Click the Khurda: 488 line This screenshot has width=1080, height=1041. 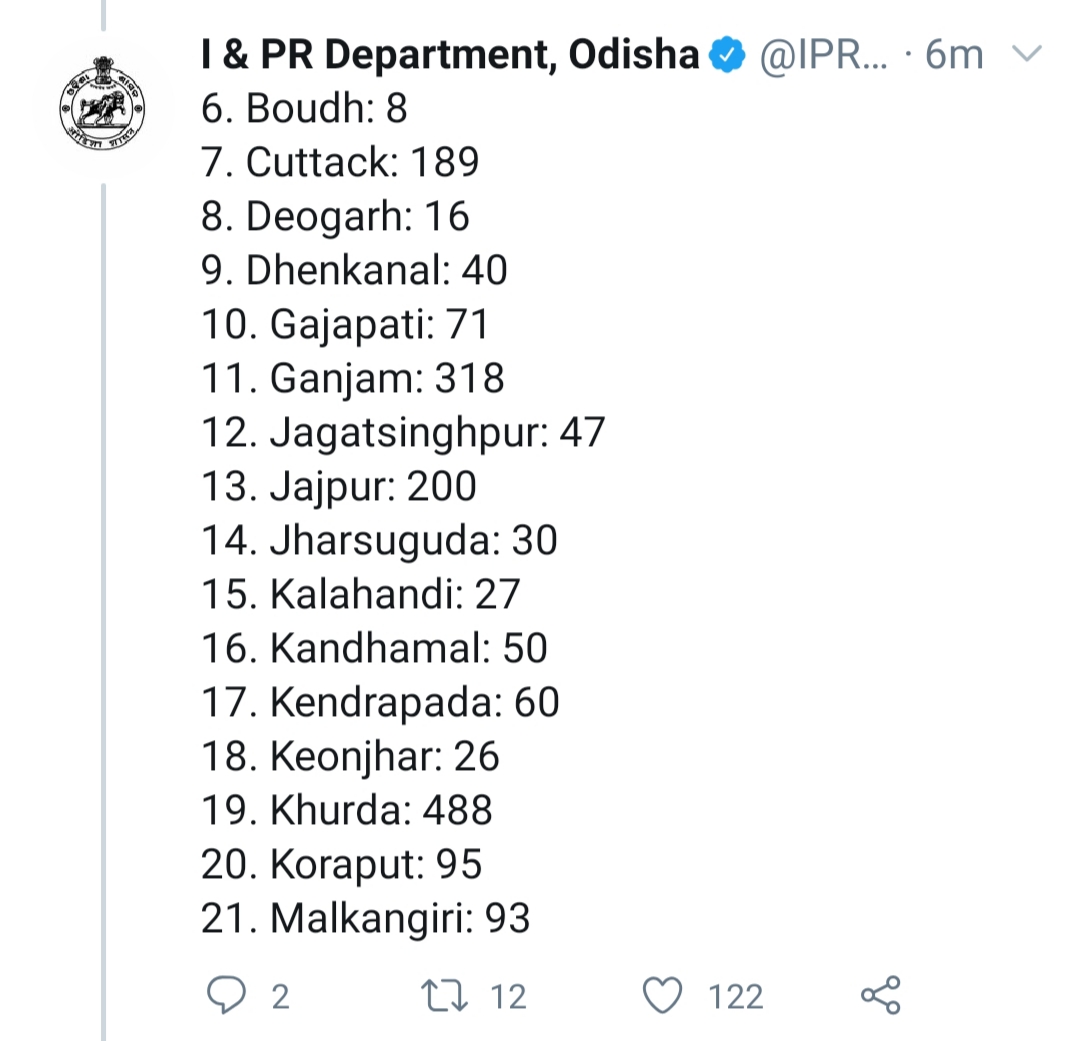click(x=346, y=810)
